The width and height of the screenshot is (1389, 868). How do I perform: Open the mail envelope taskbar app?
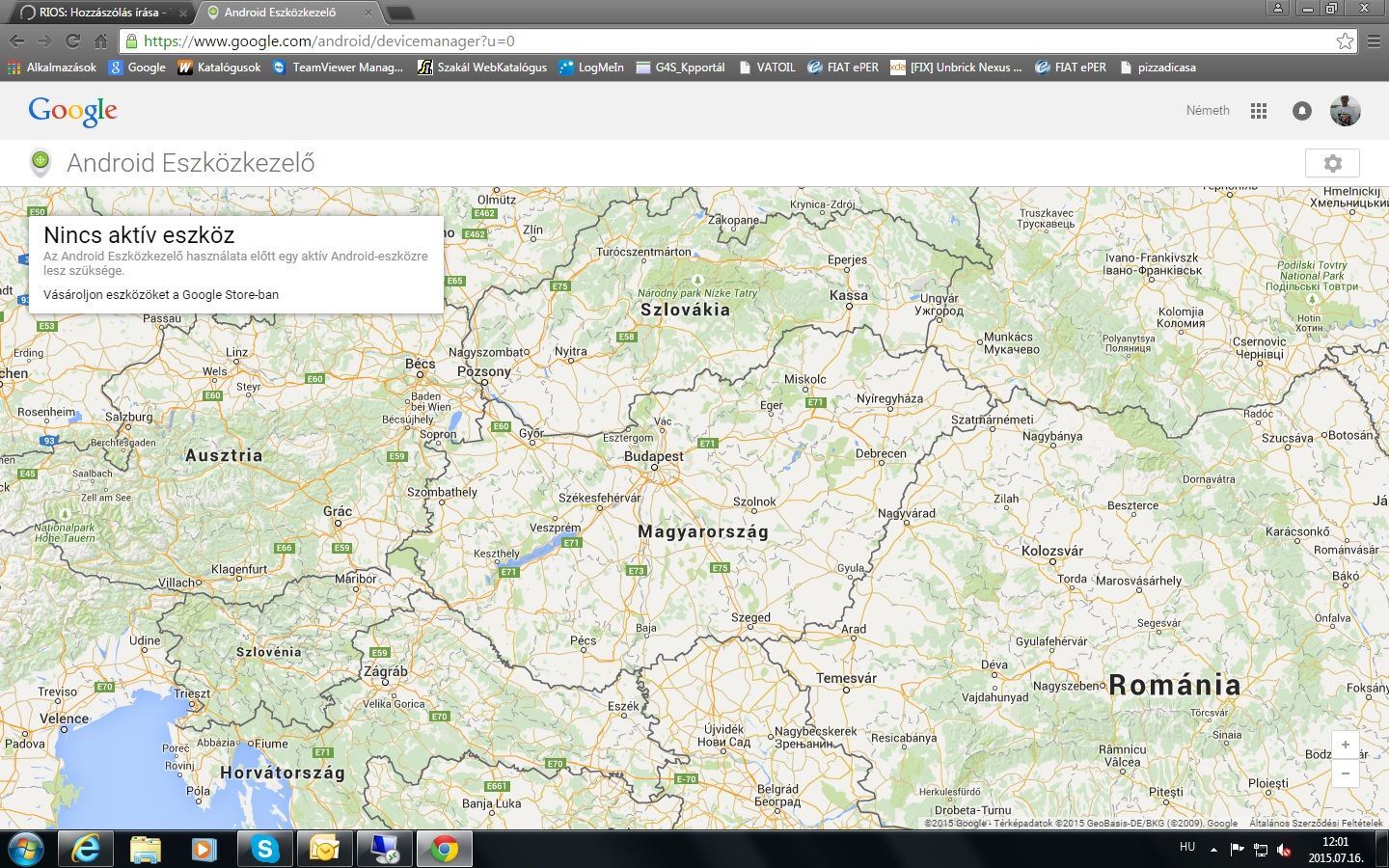pyautogui.click(x=324, y=849)
